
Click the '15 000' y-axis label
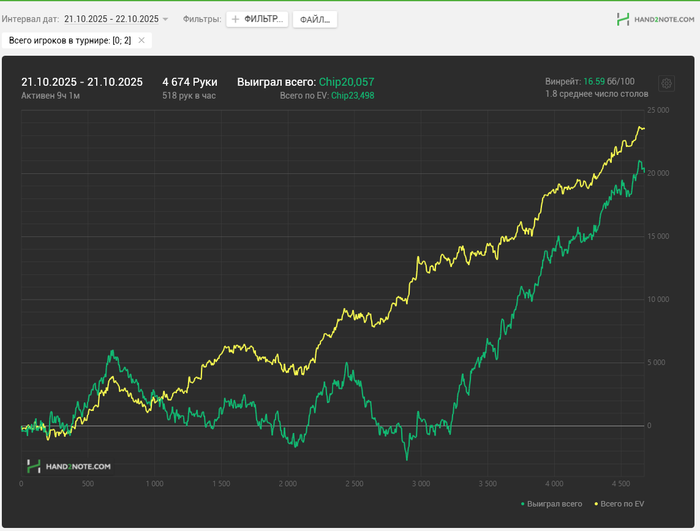pos(658,236)
